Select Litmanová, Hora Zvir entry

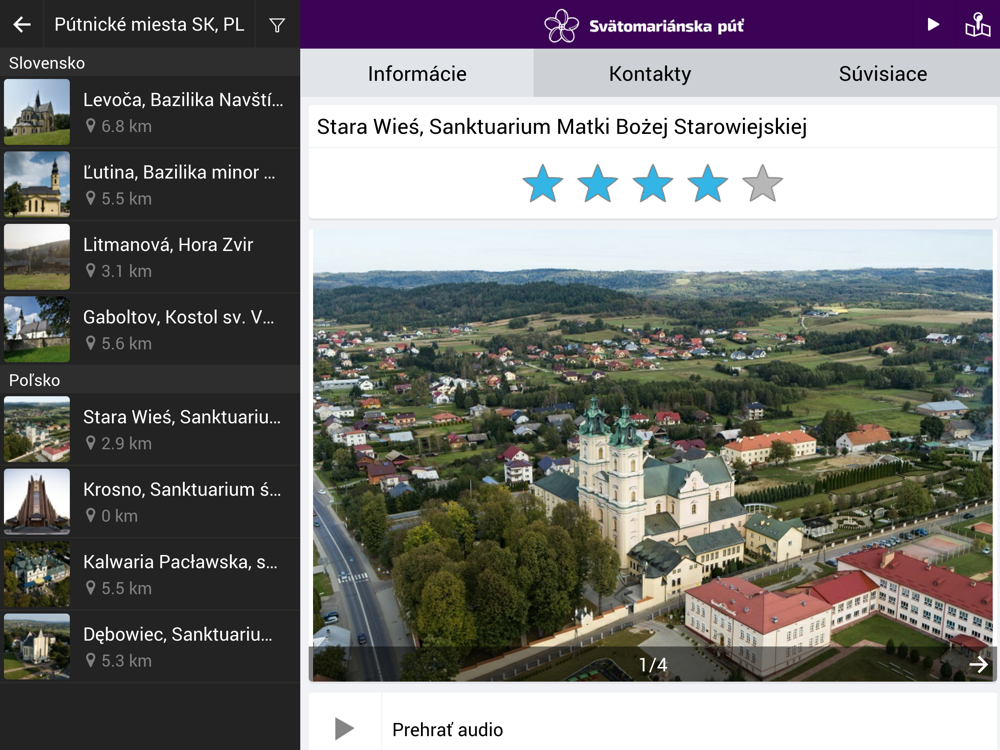[151, 257]
